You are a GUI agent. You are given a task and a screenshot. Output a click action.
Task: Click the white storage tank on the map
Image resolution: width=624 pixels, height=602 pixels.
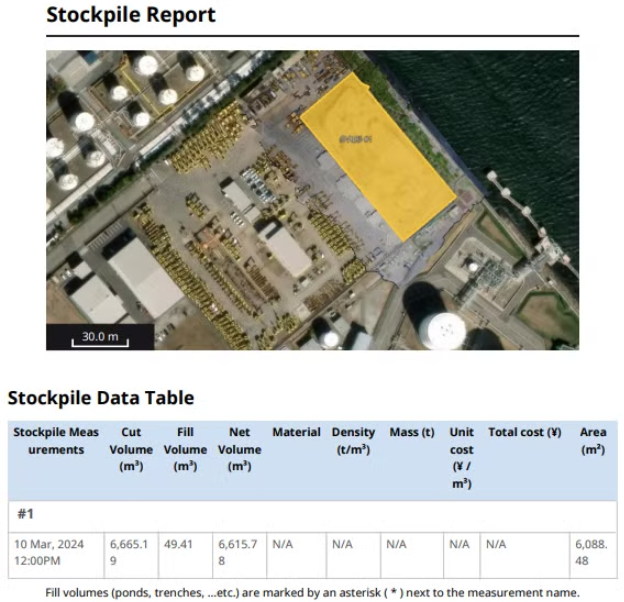[441, 327]
